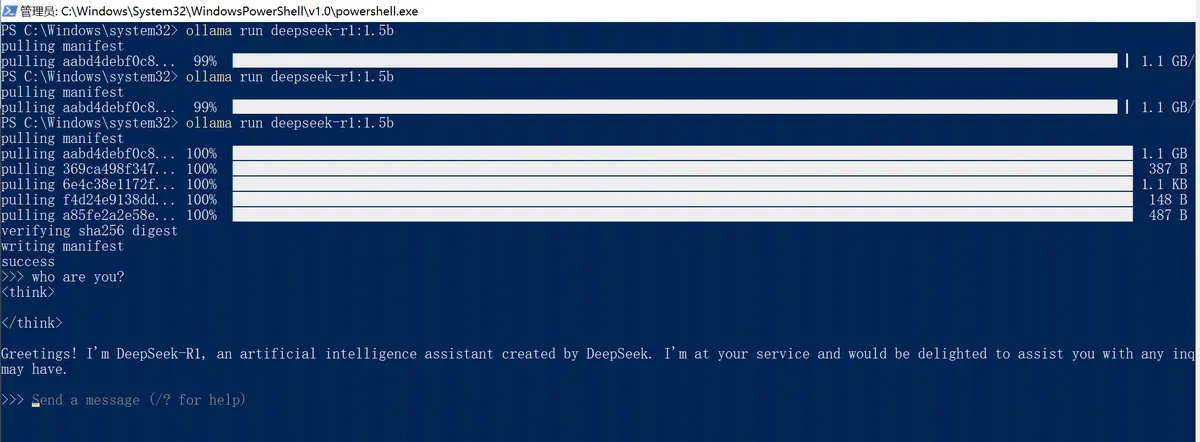This screenshot has width=1200, height=442.
Task: Click the 'writing manifest' line
Action: click(62, 246)
